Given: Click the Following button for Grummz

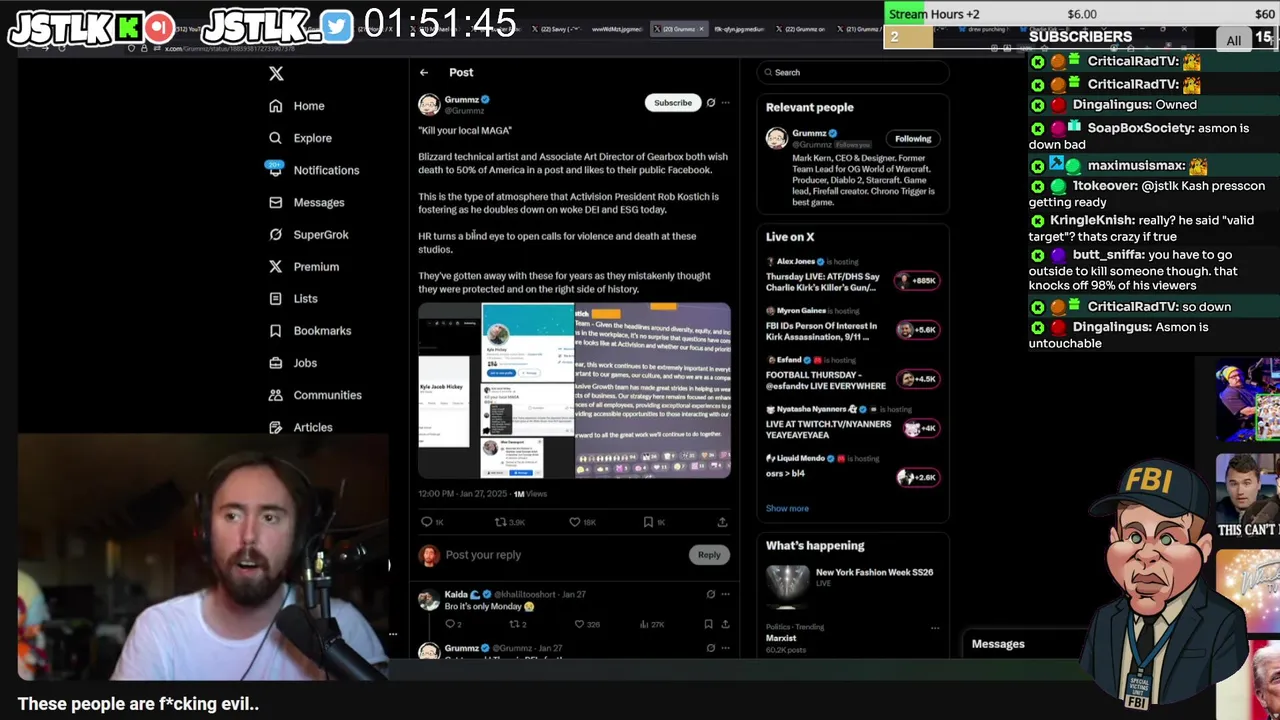Looking at the screenshot, I should click(913, 139).
